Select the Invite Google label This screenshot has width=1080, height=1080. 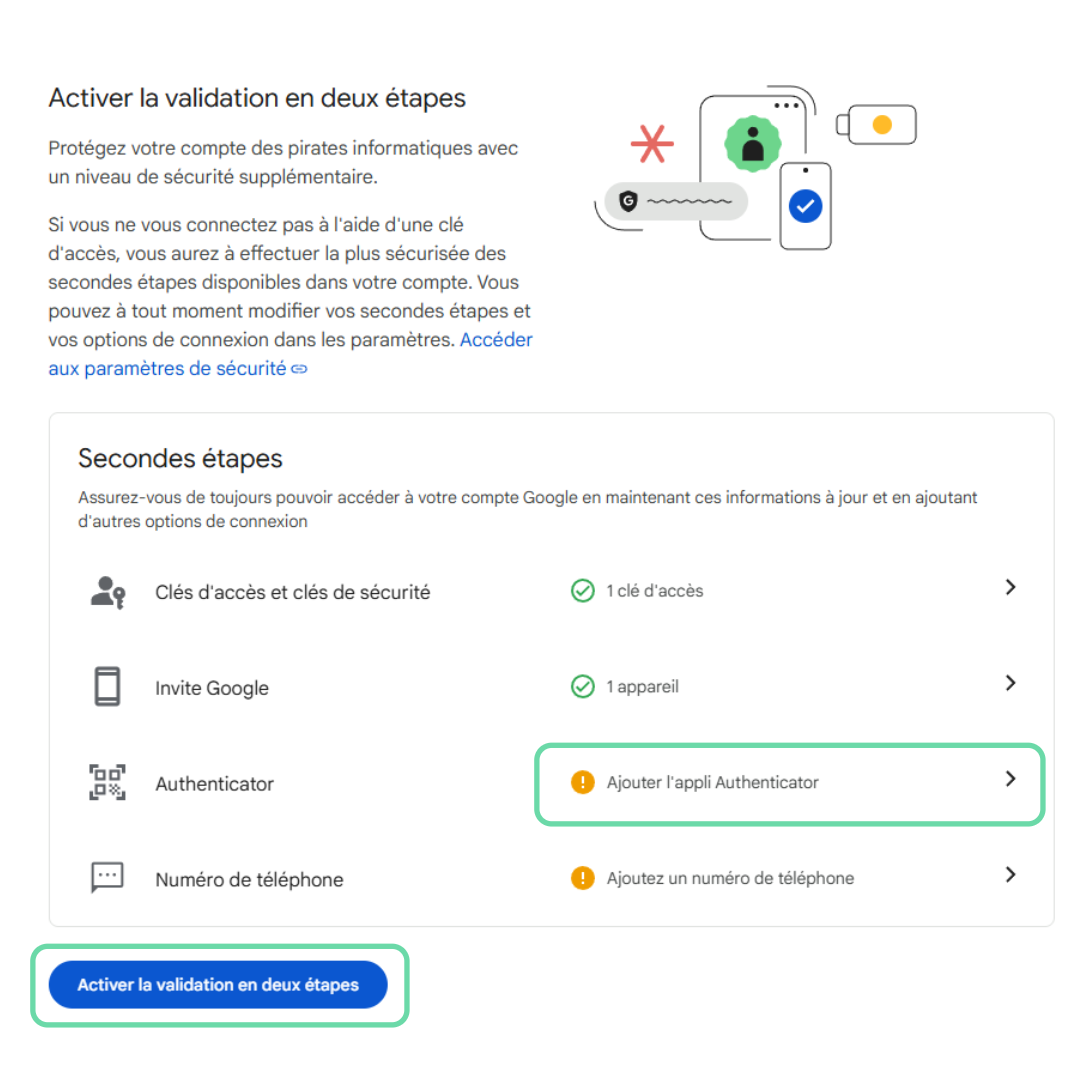pyautogui.click(x=212, y=688)
